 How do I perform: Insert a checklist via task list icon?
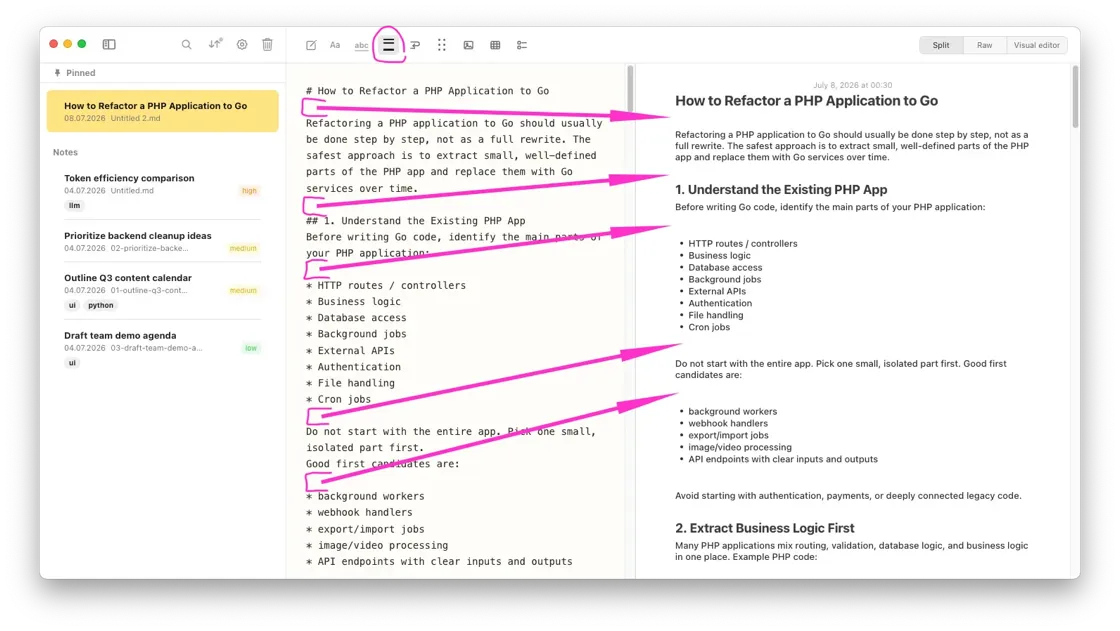pos(522,45)
